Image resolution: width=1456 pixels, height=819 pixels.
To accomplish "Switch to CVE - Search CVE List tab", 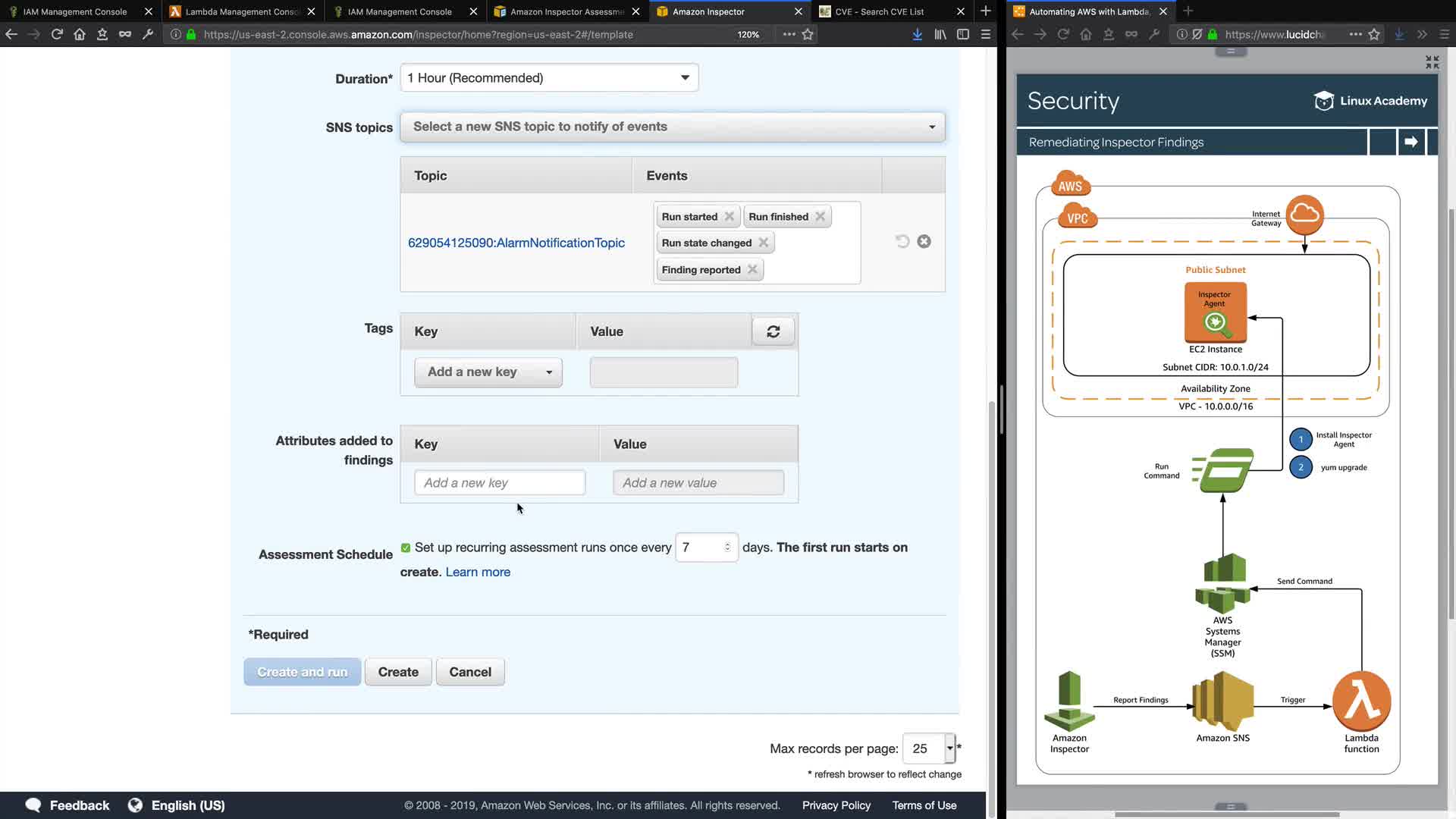I will [x=880, y=11].
